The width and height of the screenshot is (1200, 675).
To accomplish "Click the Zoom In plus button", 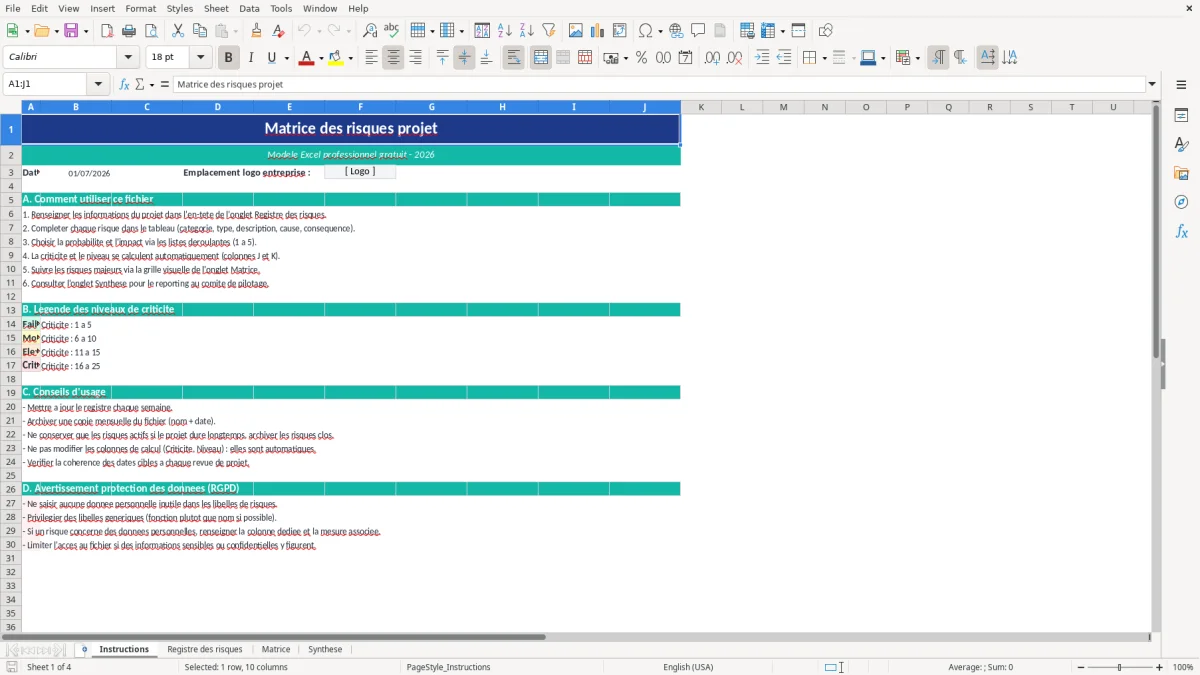I will tap(1160, 667).
